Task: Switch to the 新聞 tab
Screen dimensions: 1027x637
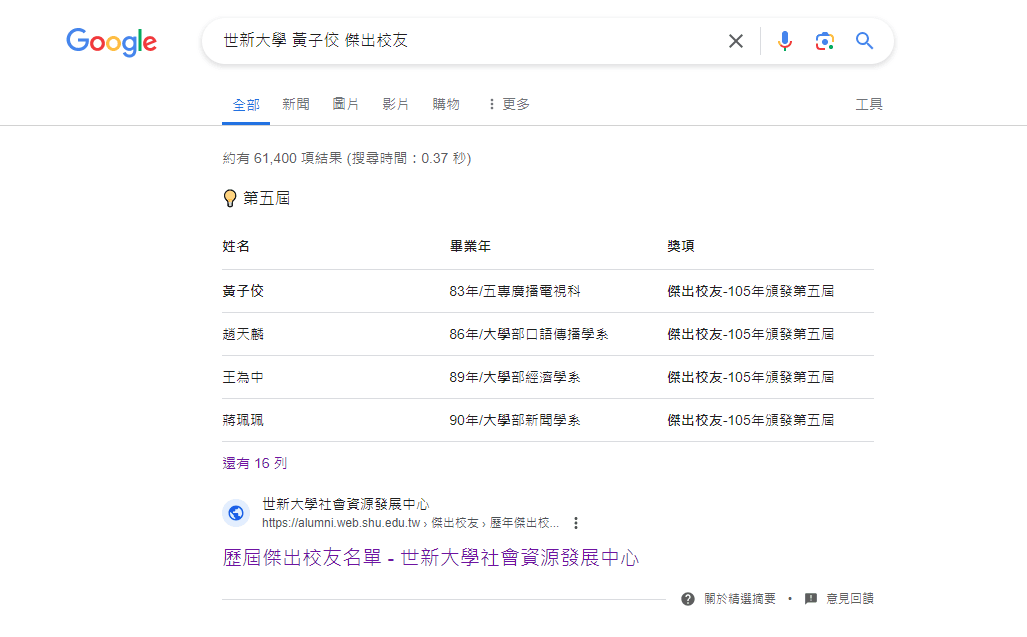Action: (x=296, y=104)
